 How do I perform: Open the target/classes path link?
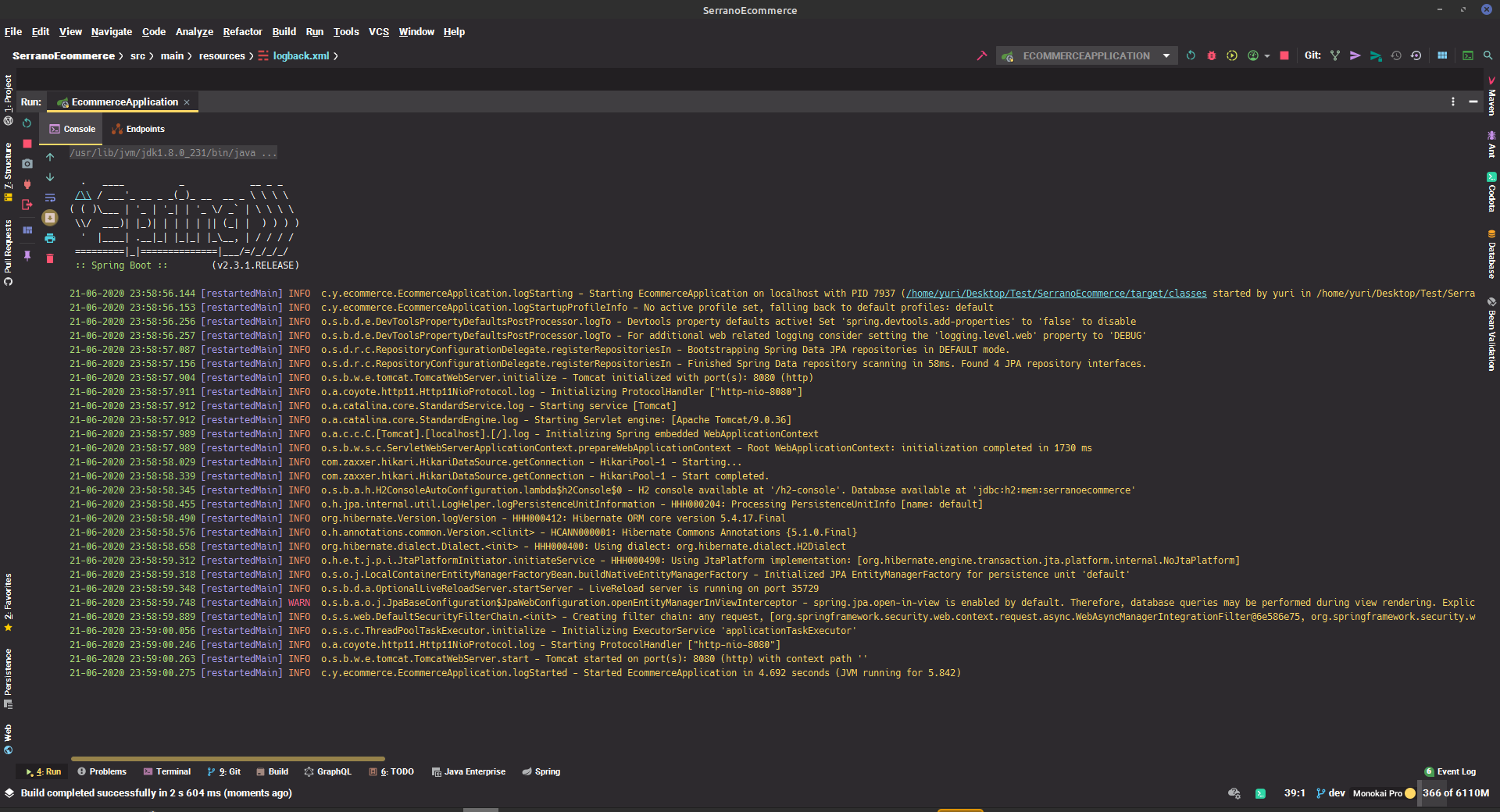coord(1056,294)
